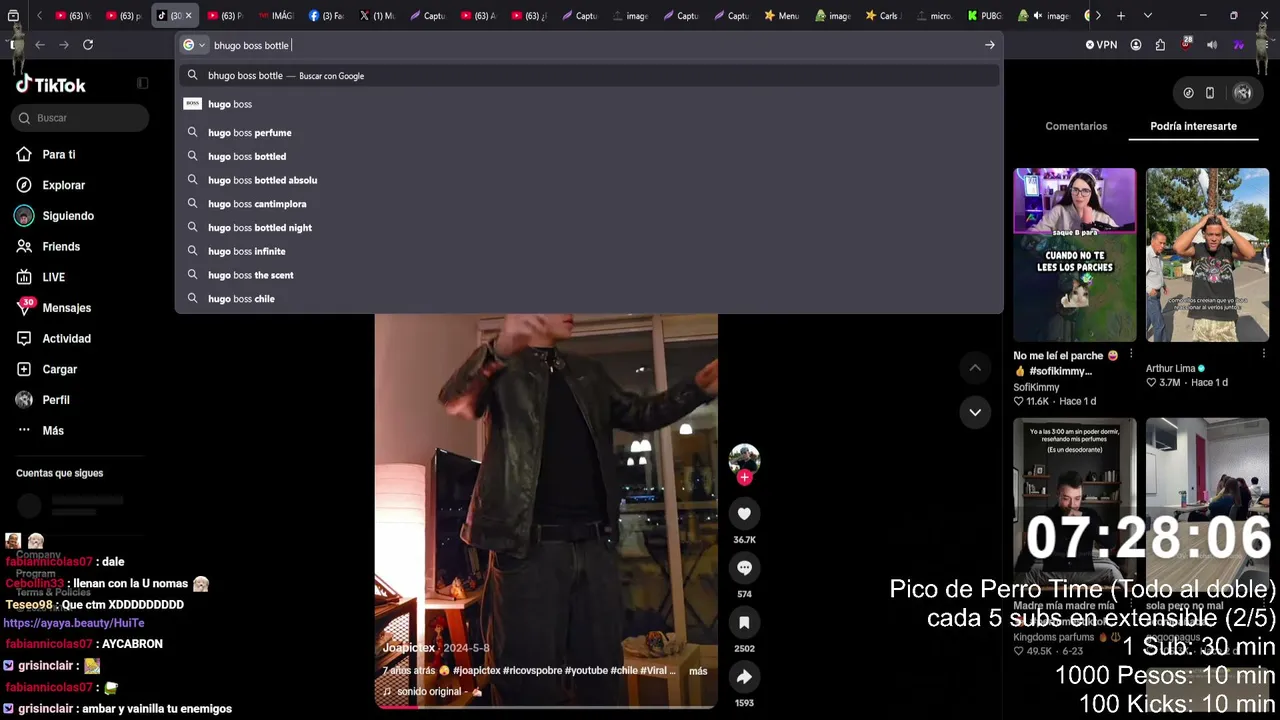Image resolution: width=1280 pixels, height=720 pixels.
Task: Select 'hugo boss cantimplora' suggestion
Action: click(x=590, y=204)
